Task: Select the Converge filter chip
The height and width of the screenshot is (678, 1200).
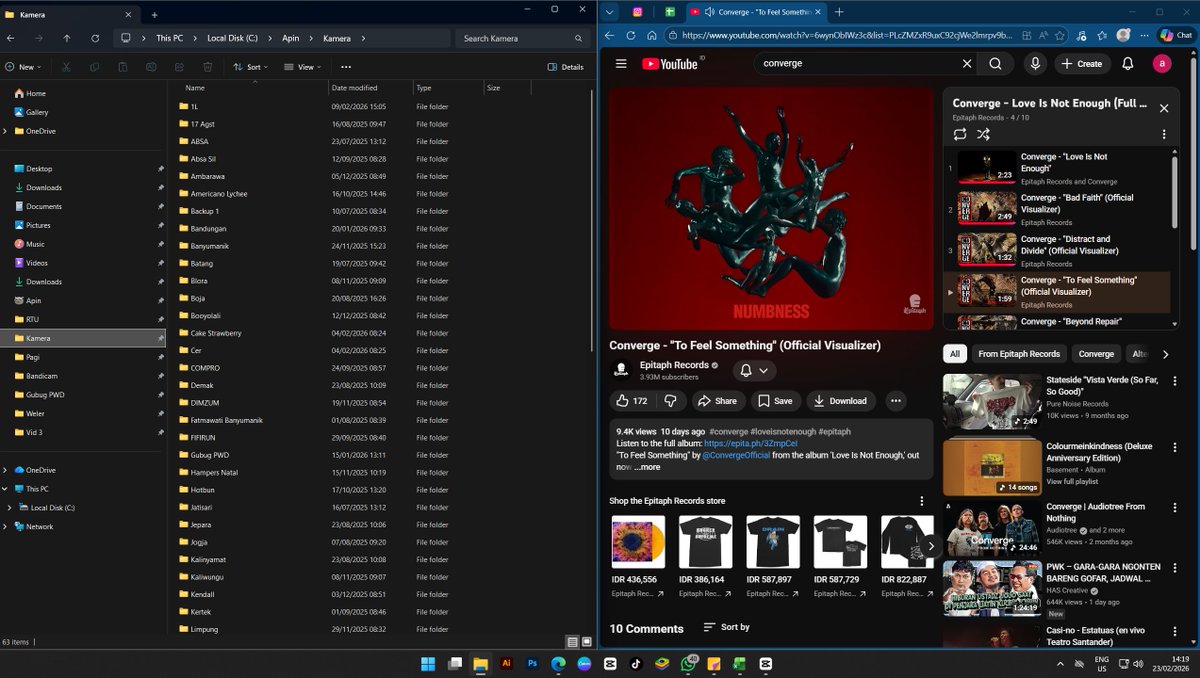Action: (1096, 354)
